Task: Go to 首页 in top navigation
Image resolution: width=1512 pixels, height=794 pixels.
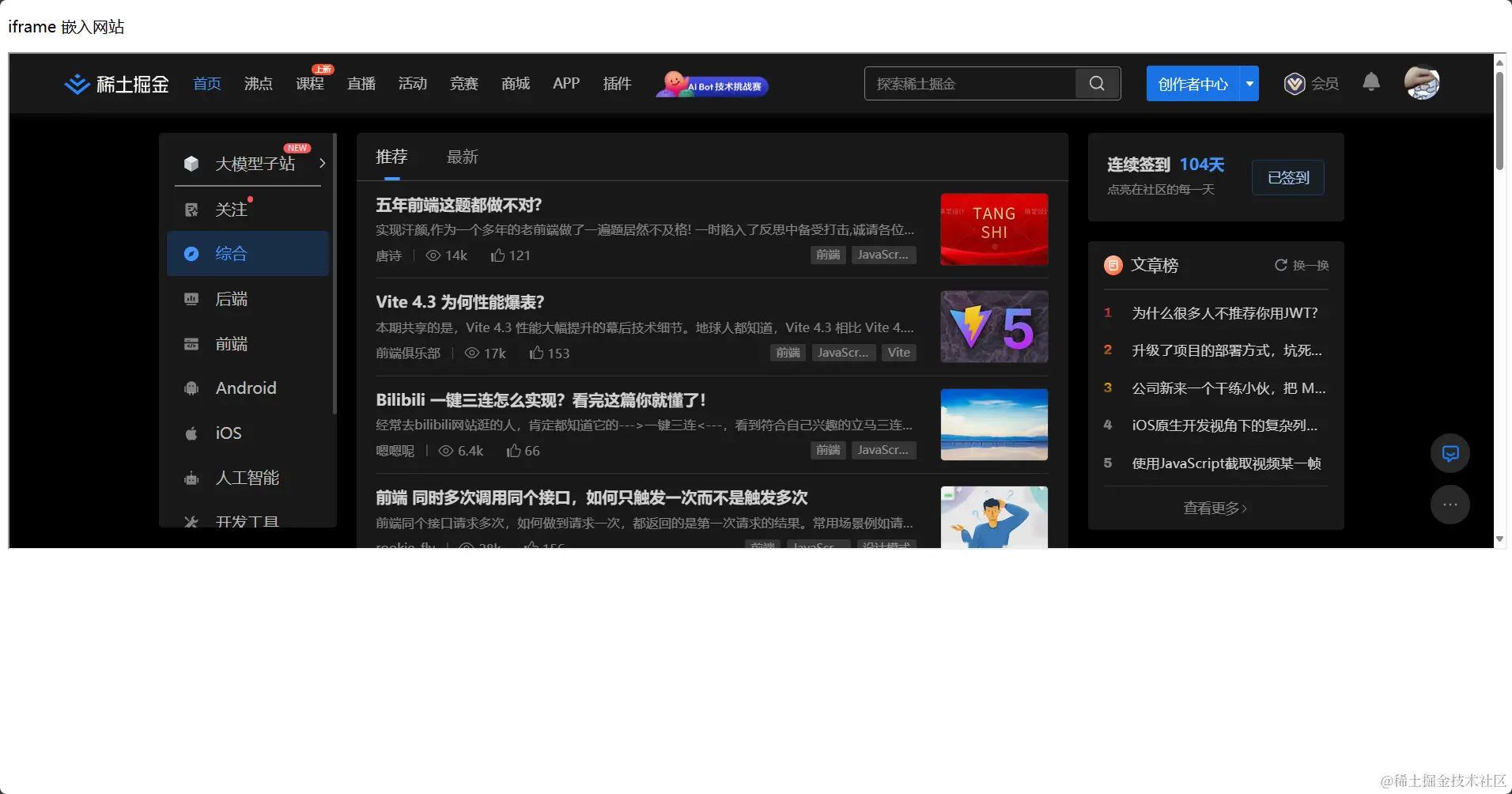Action: point(207,84)
